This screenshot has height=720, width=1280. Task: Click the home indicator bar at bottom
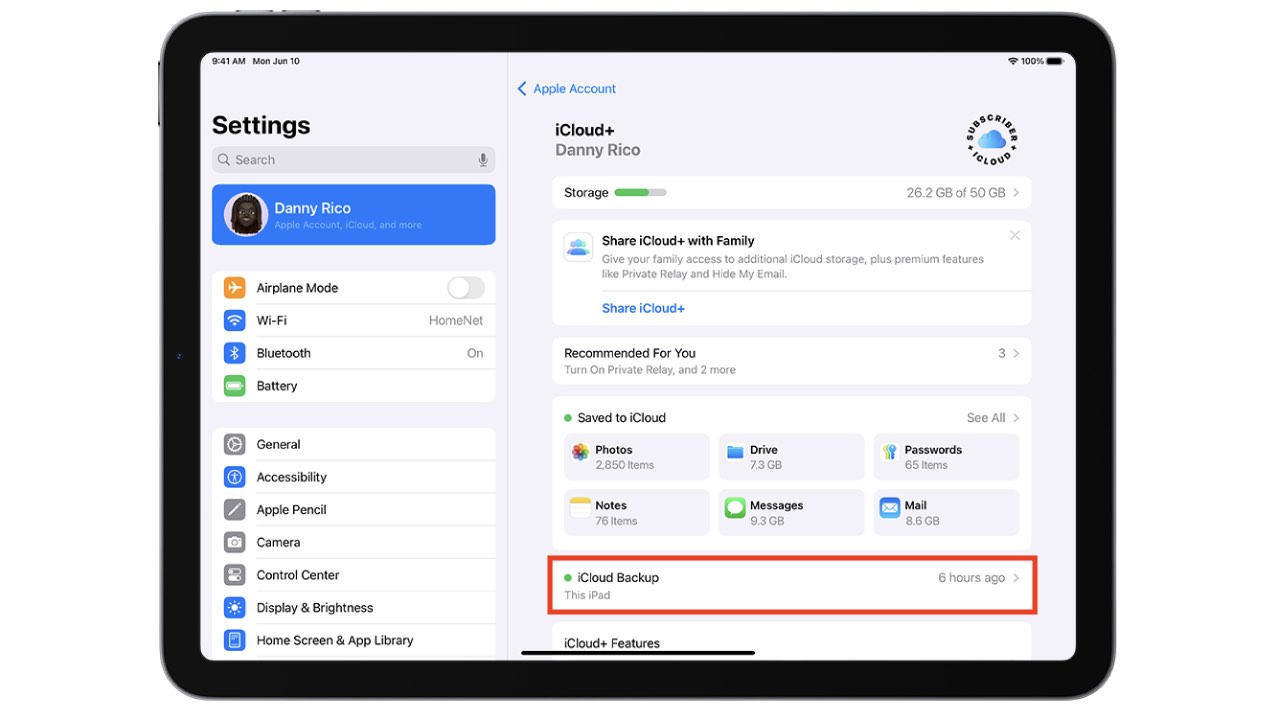tap(638, 653)
